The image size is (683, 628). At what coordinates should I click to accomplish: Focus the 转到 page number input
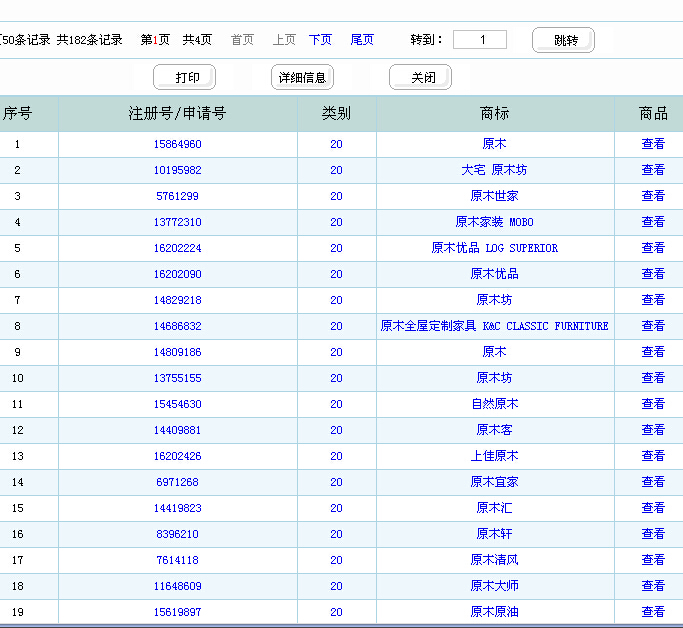(x=480, y=40)
